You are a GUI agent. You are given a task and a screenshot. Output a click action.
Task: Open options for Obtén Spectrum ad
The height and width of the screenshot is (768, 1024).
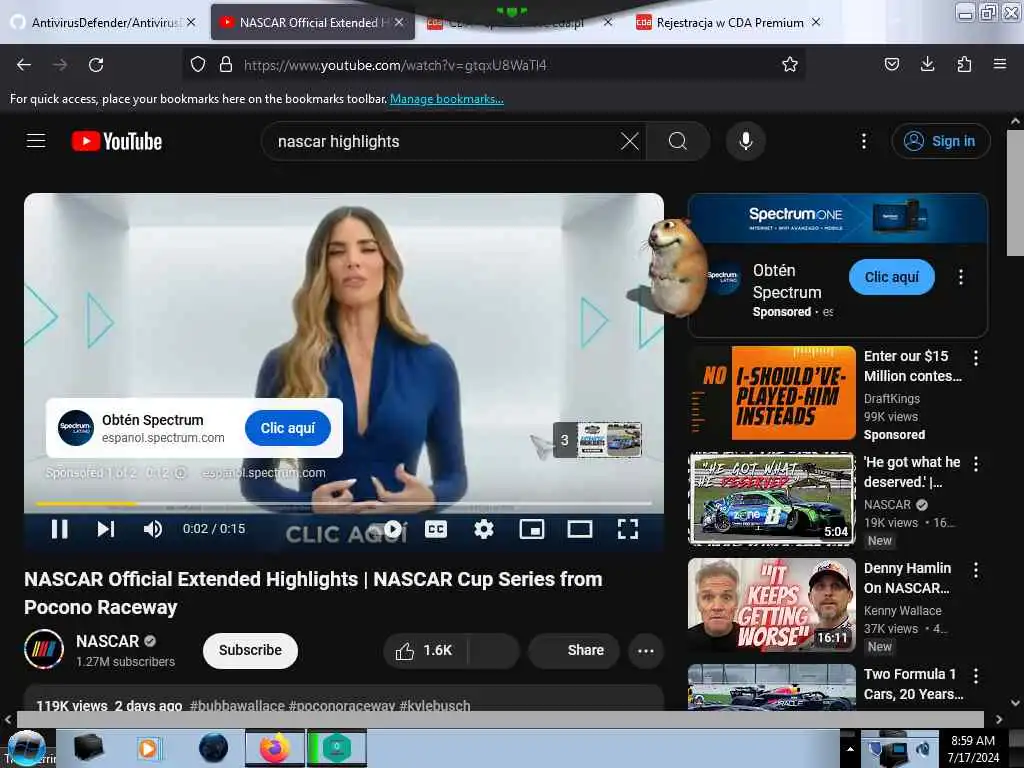click(961, 277)
